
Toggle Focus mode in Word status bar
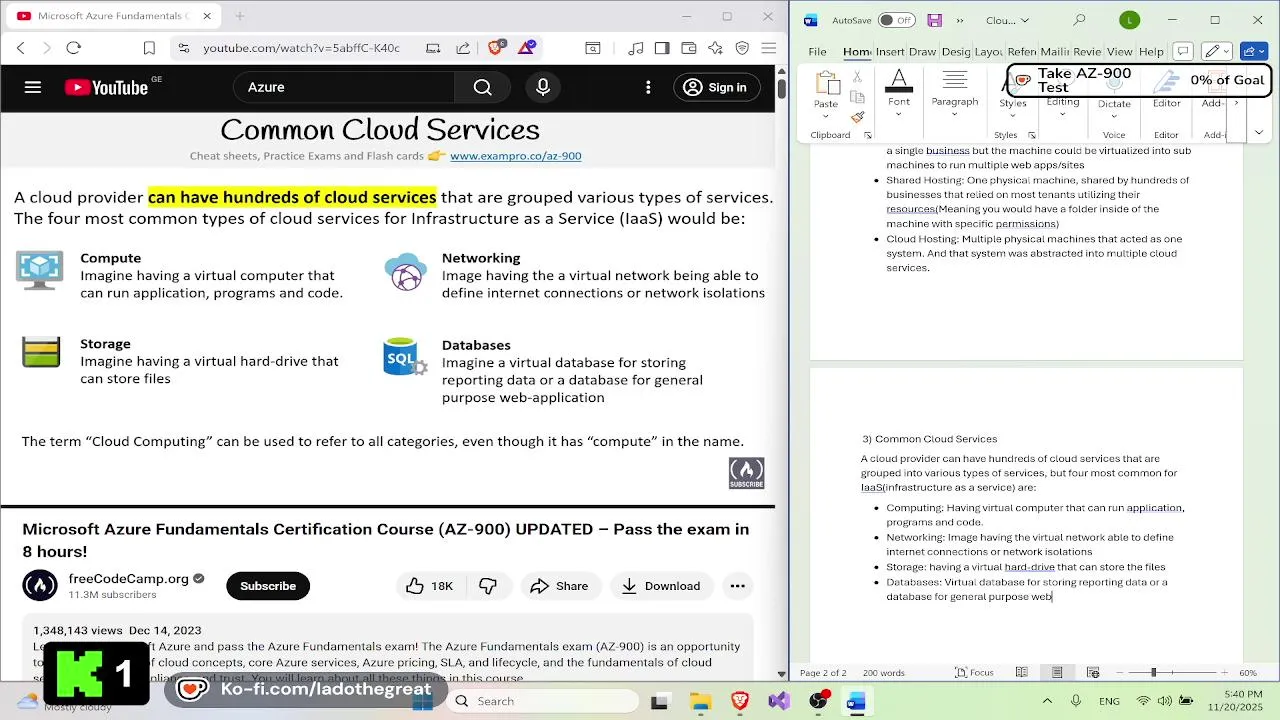click(x=975, y=673)
